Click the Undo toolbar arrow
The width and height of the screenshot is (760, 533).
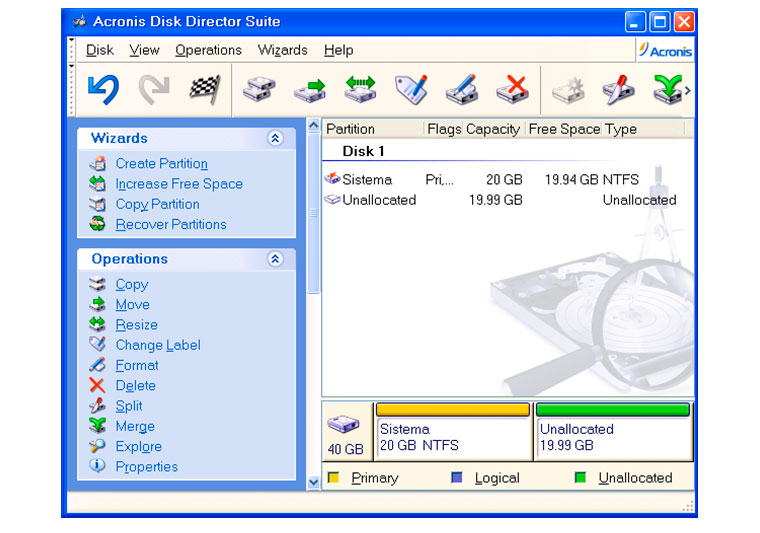click(103, 90)
